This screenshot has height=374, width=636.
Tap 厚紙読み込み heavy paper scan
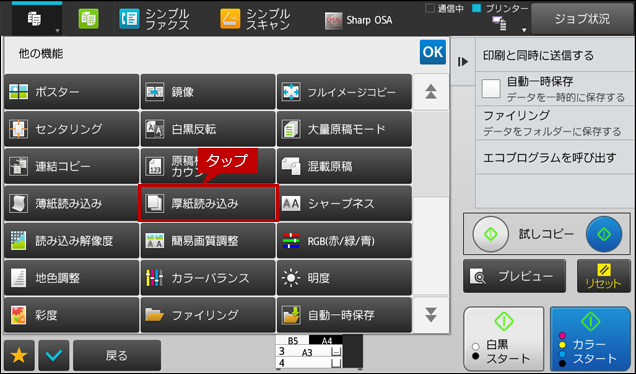point(208,203)
